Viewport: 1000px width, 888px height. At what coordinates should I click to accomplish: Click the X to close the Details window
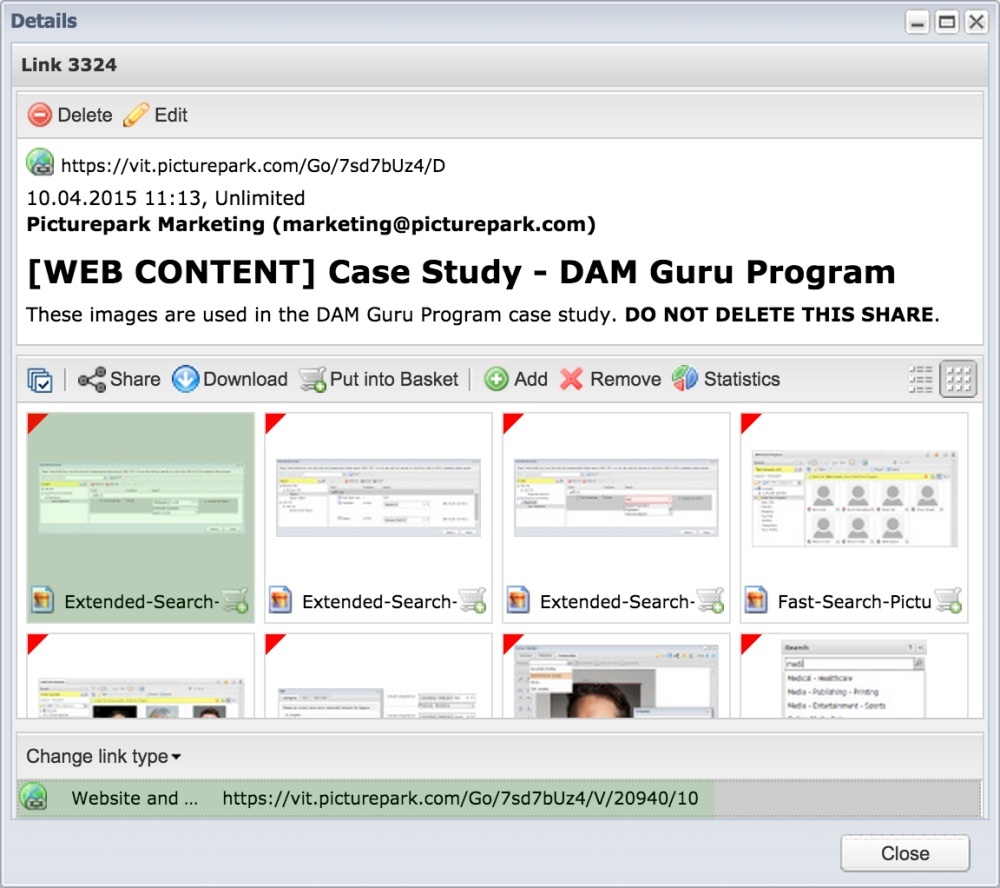click(x=976, y=22)
